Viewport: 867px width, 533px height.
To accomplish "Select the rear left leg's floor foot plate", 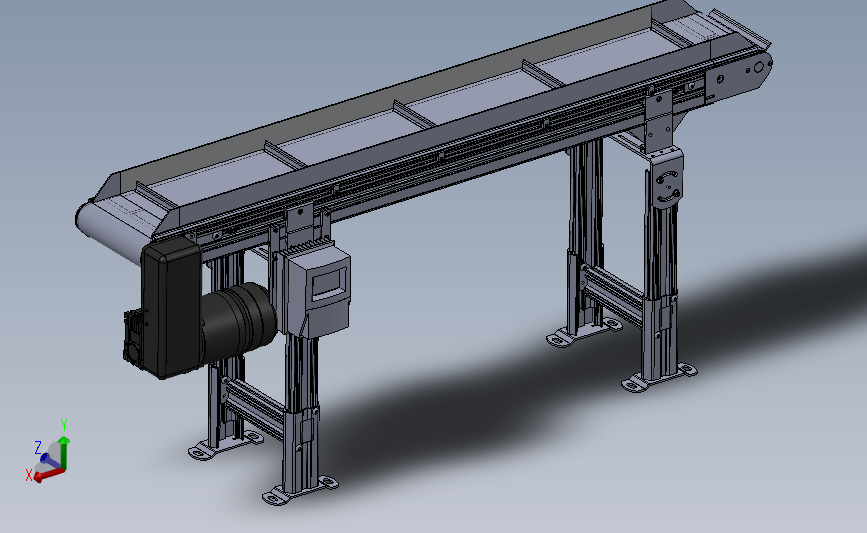I will tap(226, 445).
